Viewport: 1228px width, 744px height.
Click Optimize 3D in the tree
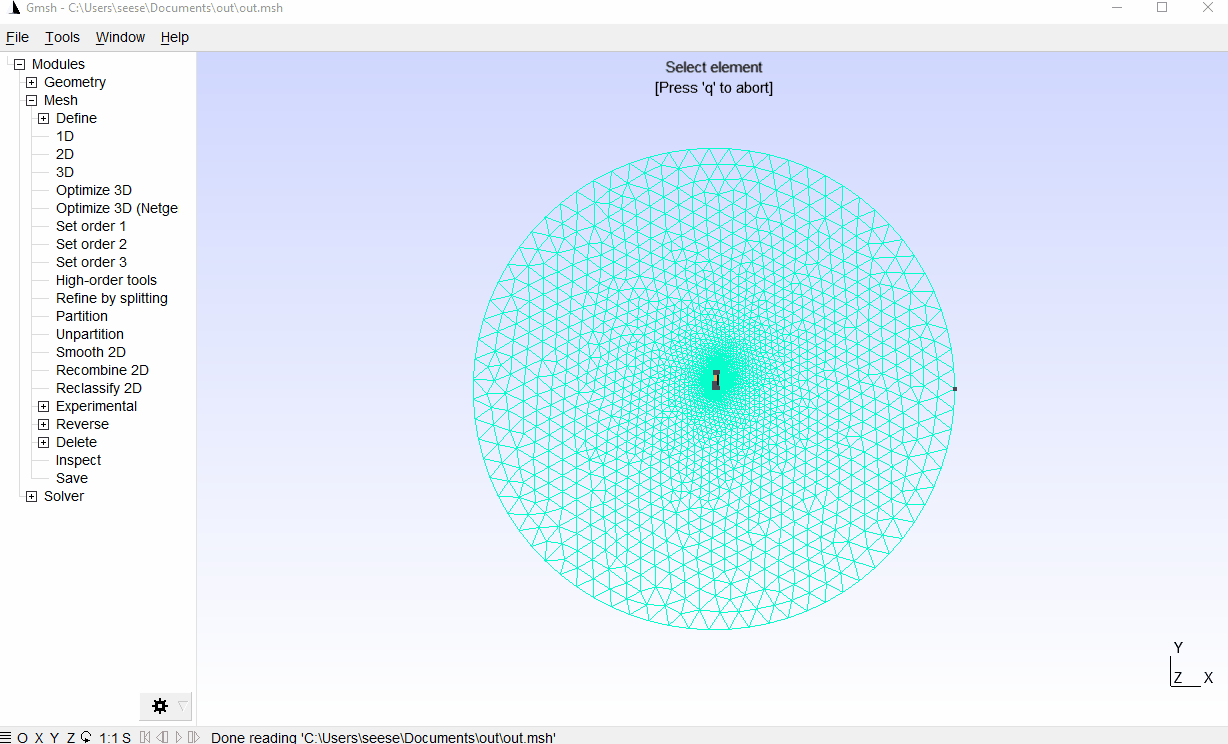pyautogui.click(x=94, y=190)
